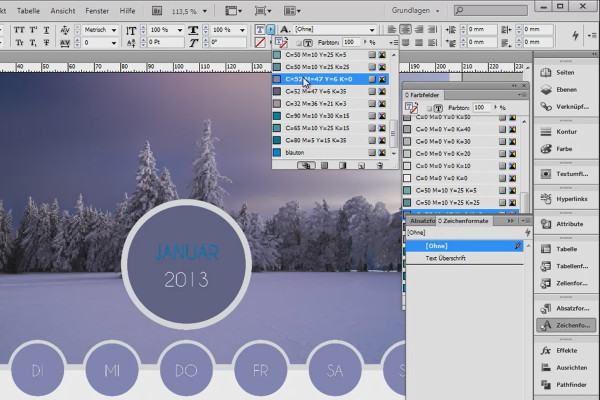This screenshot has width=600, height=400.
Task: Toggle Small Caps (Tr) formatting
Action: pyautogui.click(x=19, y=42)
